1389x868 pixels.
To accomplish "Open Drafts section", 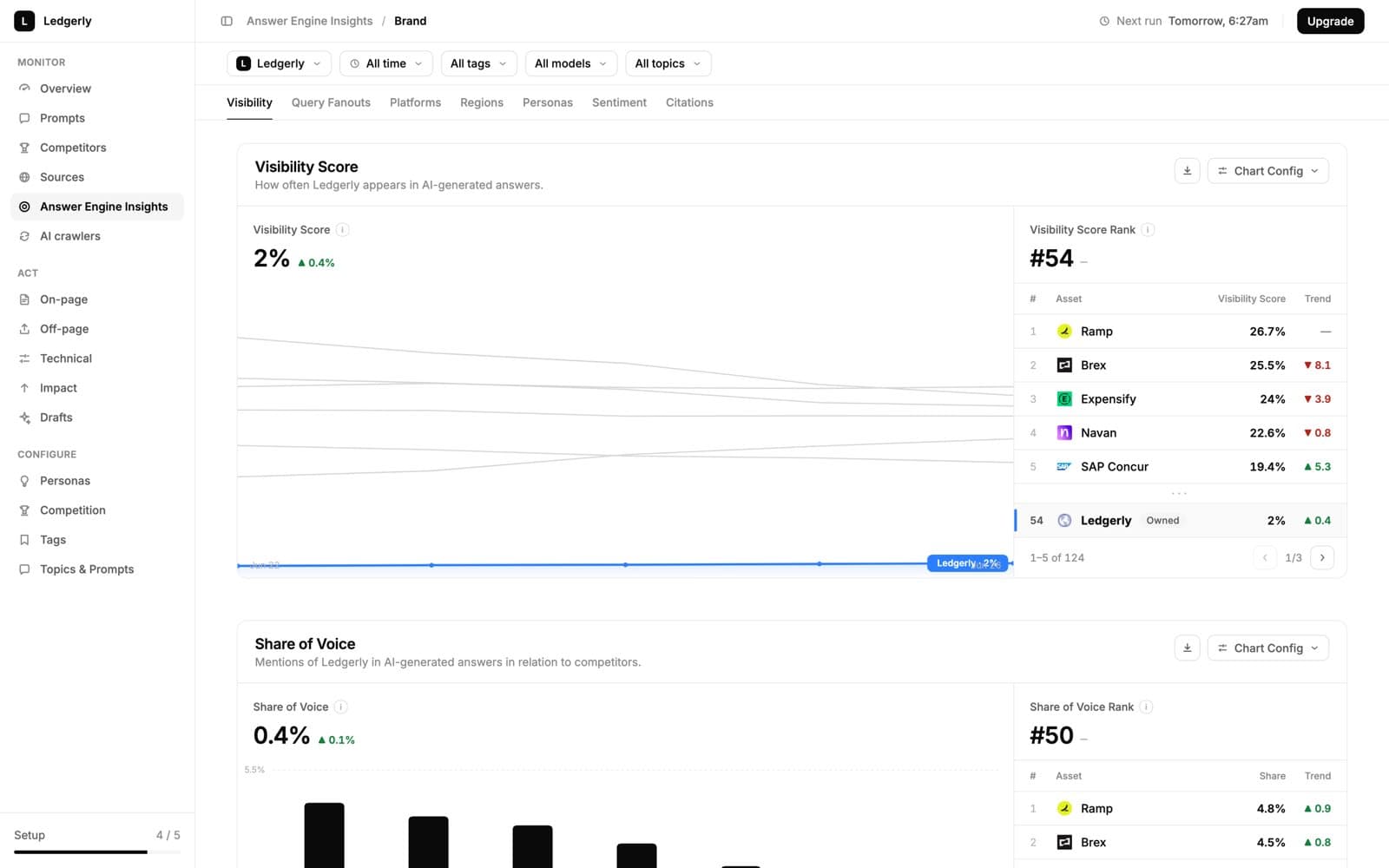I will click(96, 418).
